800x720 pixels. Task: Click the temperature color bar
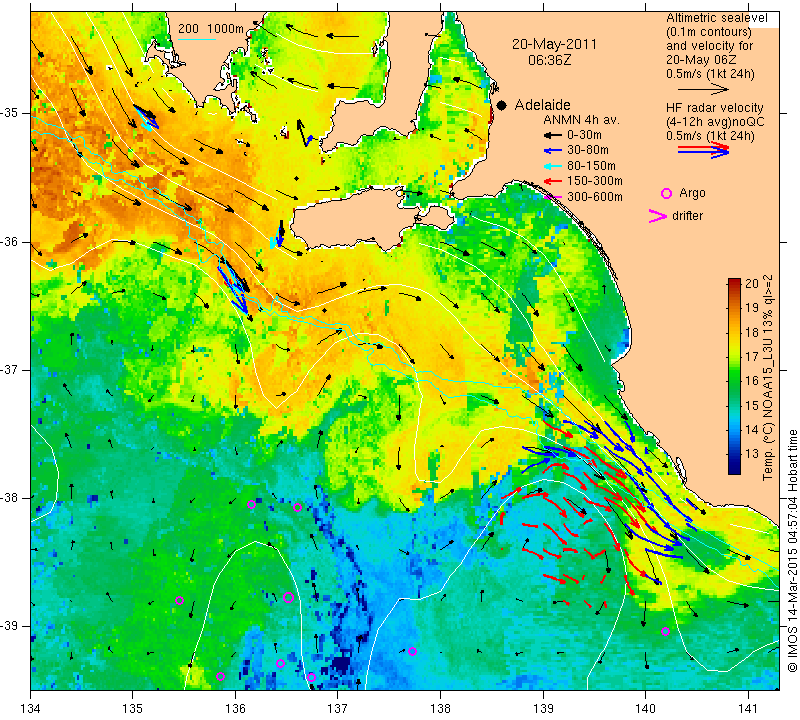(x=734, y=376)
